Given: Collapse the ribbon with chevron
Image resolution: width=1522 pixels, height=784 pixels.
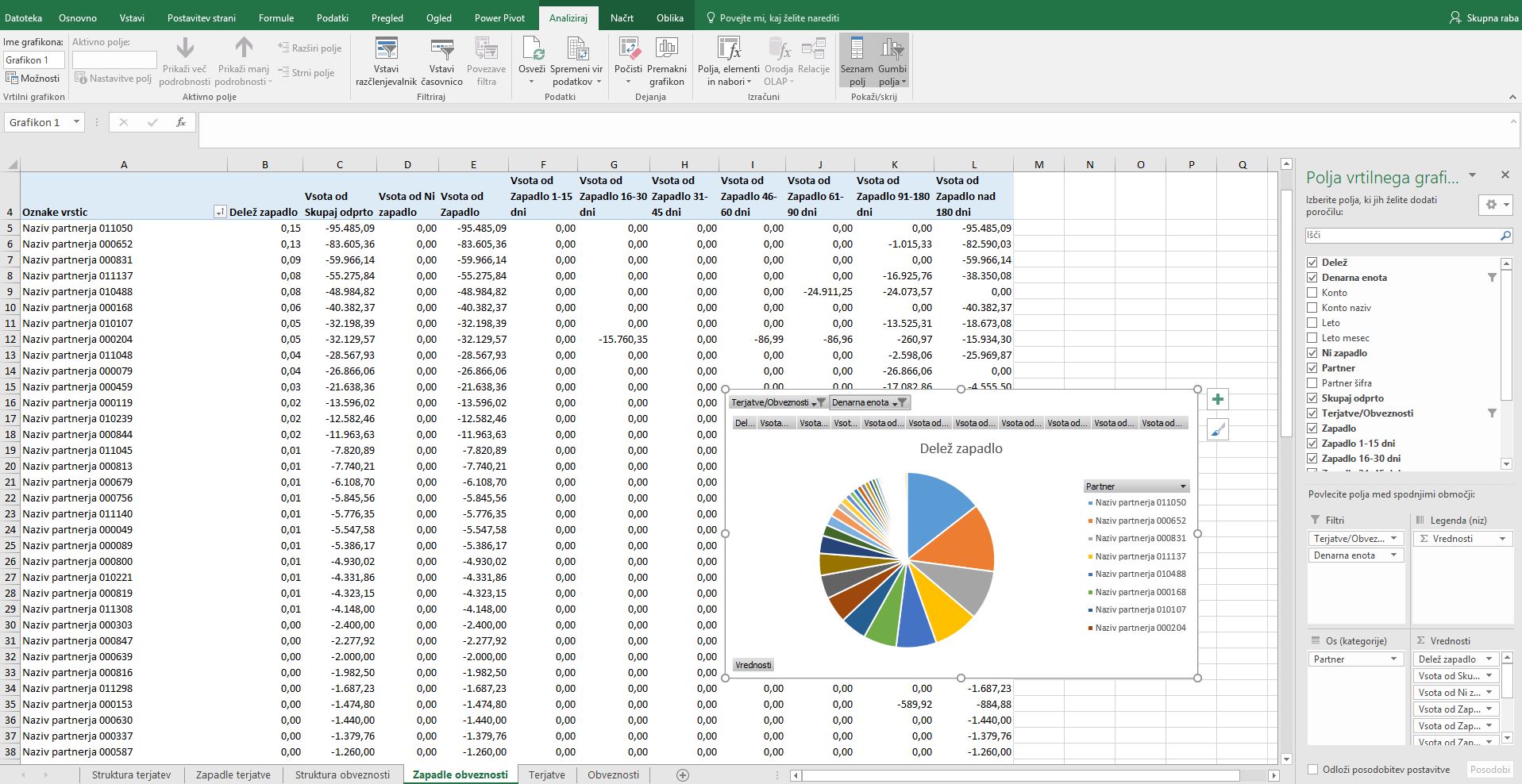Looking at the screenshot, I should click(1512, 97).
